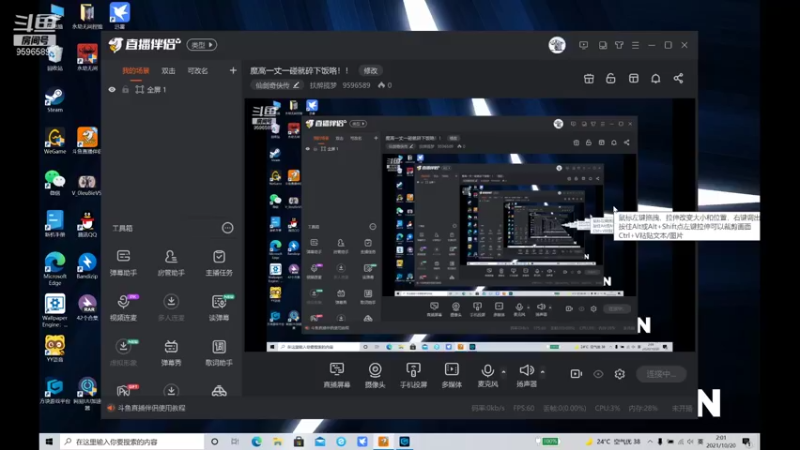Image resolution: width=800 pixels, height=450 pixels.
Task: Click the 连接中 start streaming button
Action: pos(661,374)
